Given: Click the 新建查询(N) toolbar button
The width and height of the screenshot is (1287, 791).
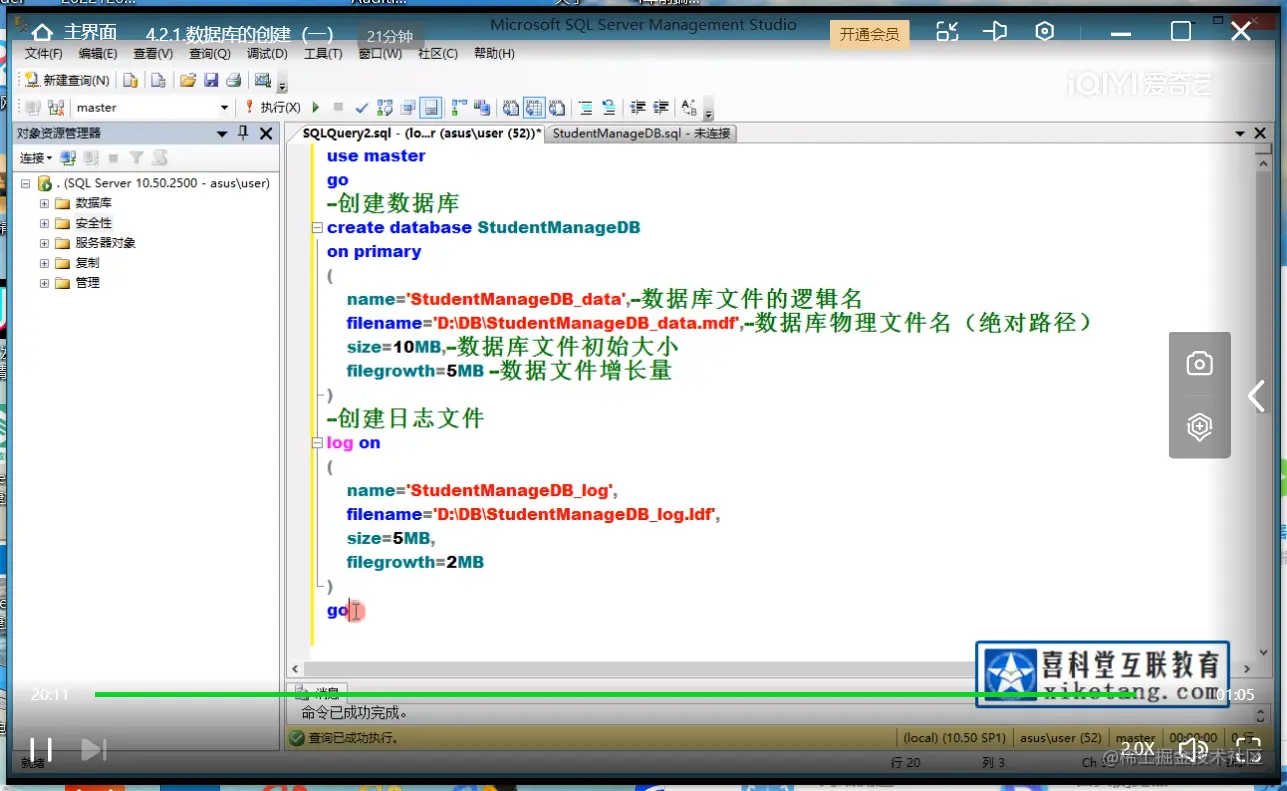Looking at the screenshot, I should pos(67,80).
